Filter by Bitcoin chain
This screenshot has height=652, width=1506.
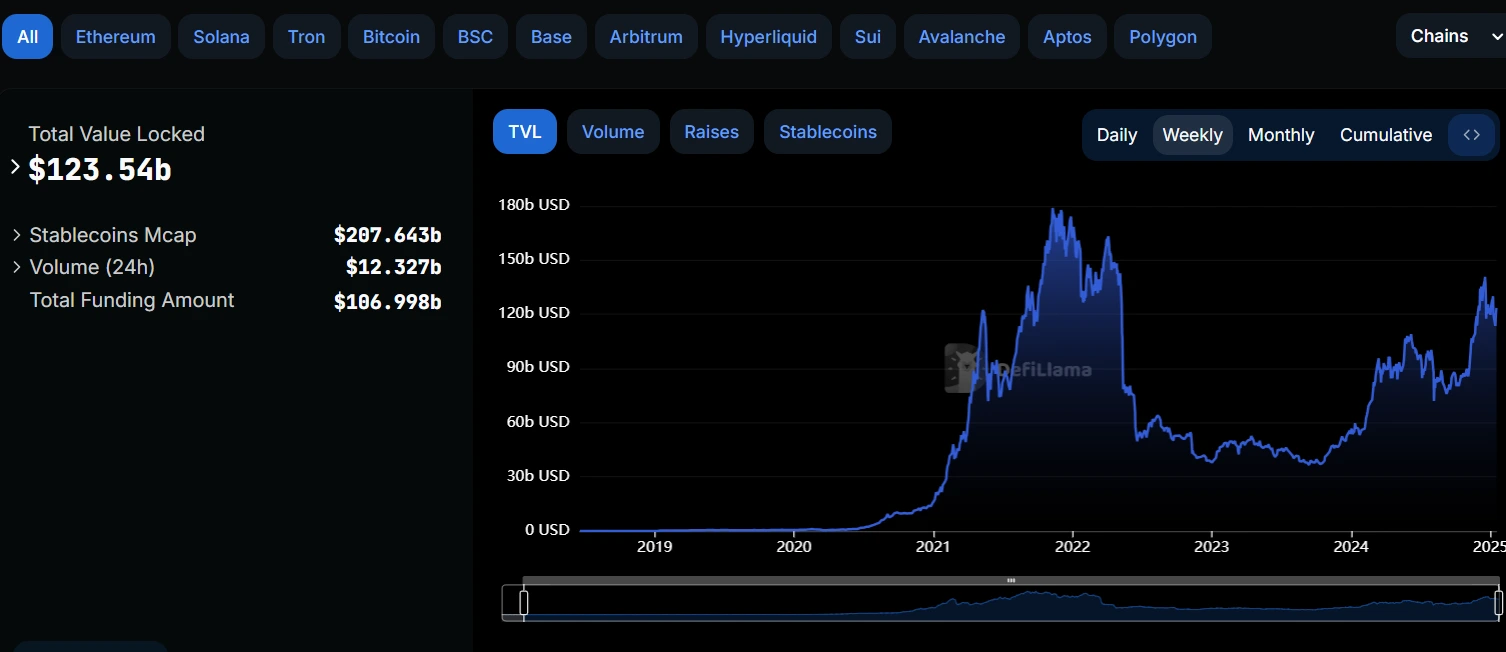tap(391, 37)
